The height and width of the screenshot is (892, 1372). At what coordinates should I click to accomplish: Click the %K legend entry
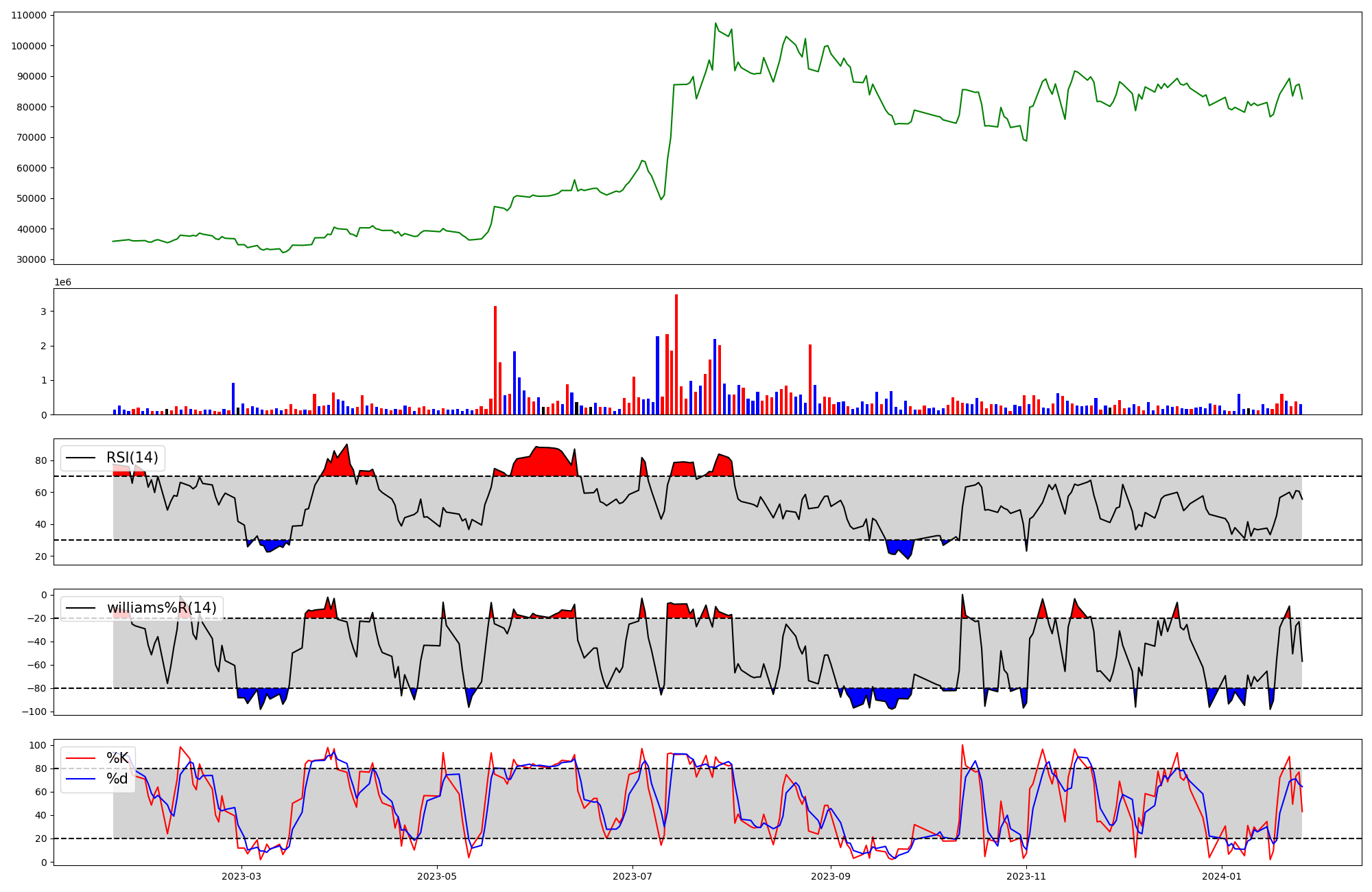(117, 758)
